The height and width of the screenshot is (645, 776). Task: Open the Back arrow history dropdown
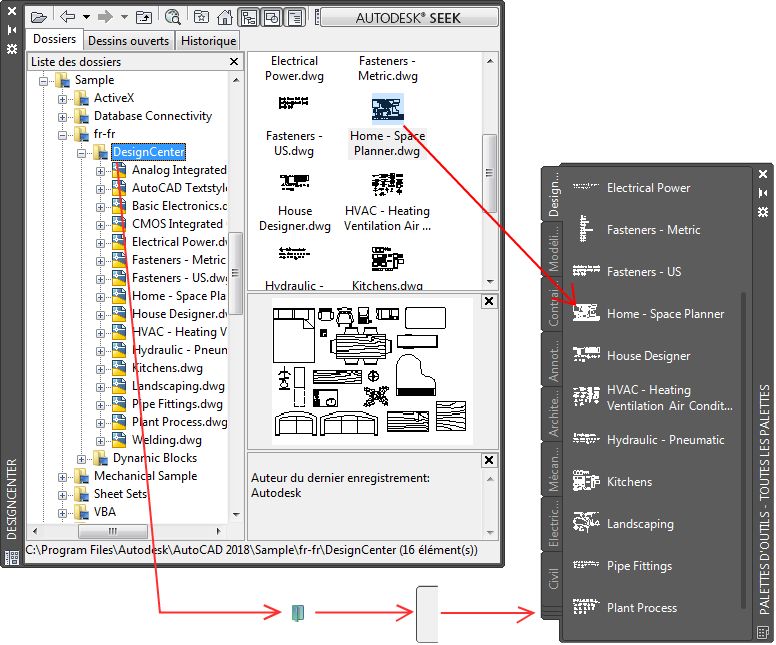[87, 17]
